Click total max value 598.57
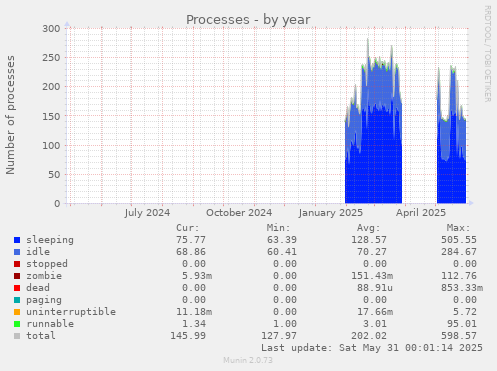The image size is (497, 371). 459,336
